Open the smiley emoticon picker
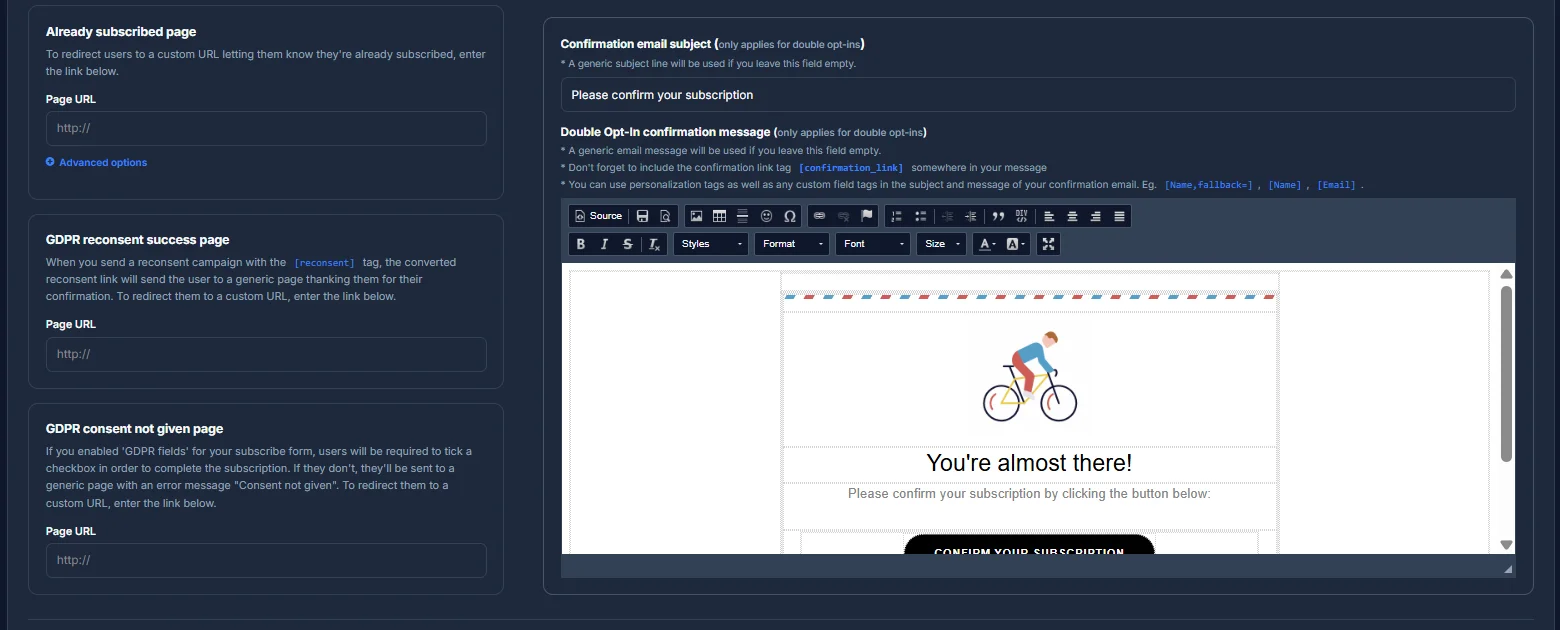 coord(766,216)
